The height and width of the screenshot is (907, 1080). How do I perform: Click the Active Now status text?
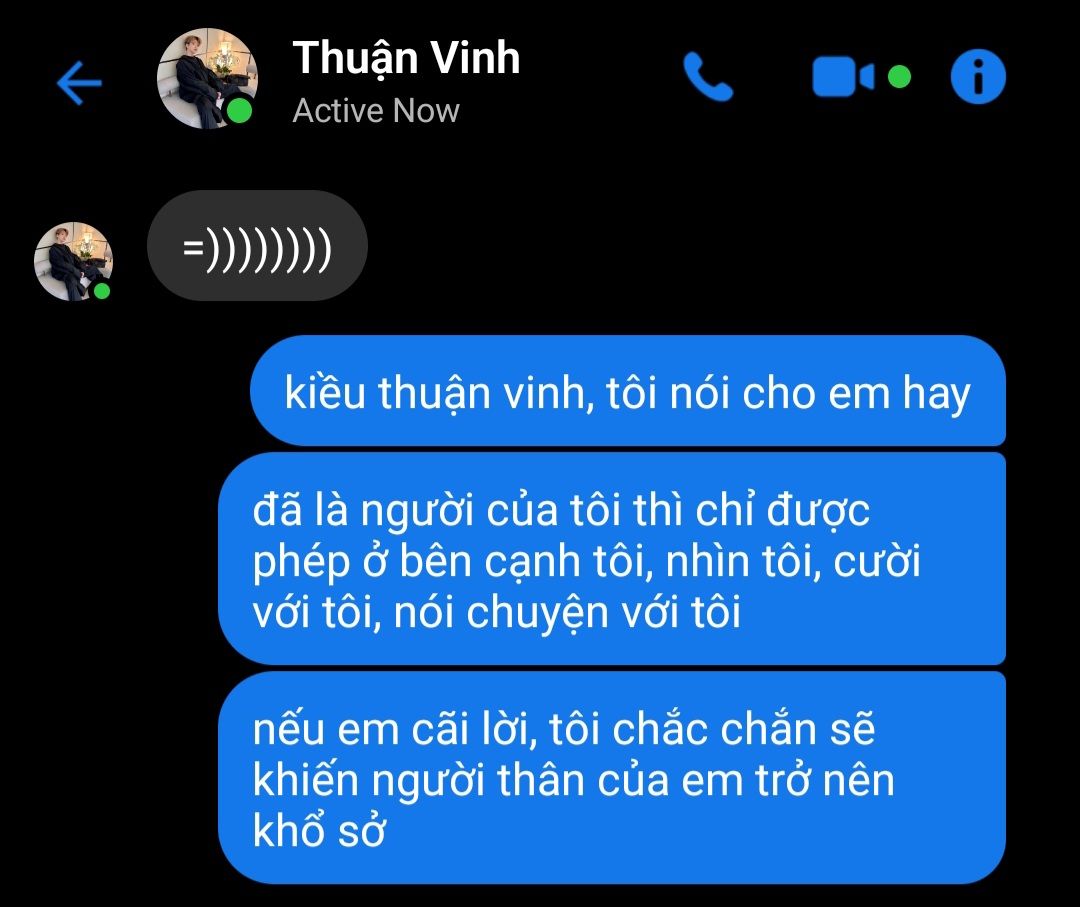375,111
